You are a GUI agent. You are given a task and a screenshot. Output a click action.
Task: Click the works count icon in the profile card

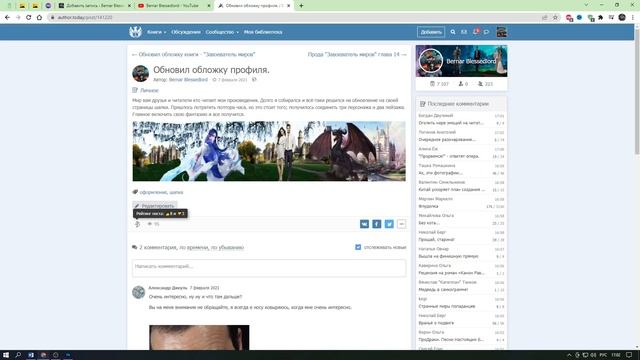432,84
